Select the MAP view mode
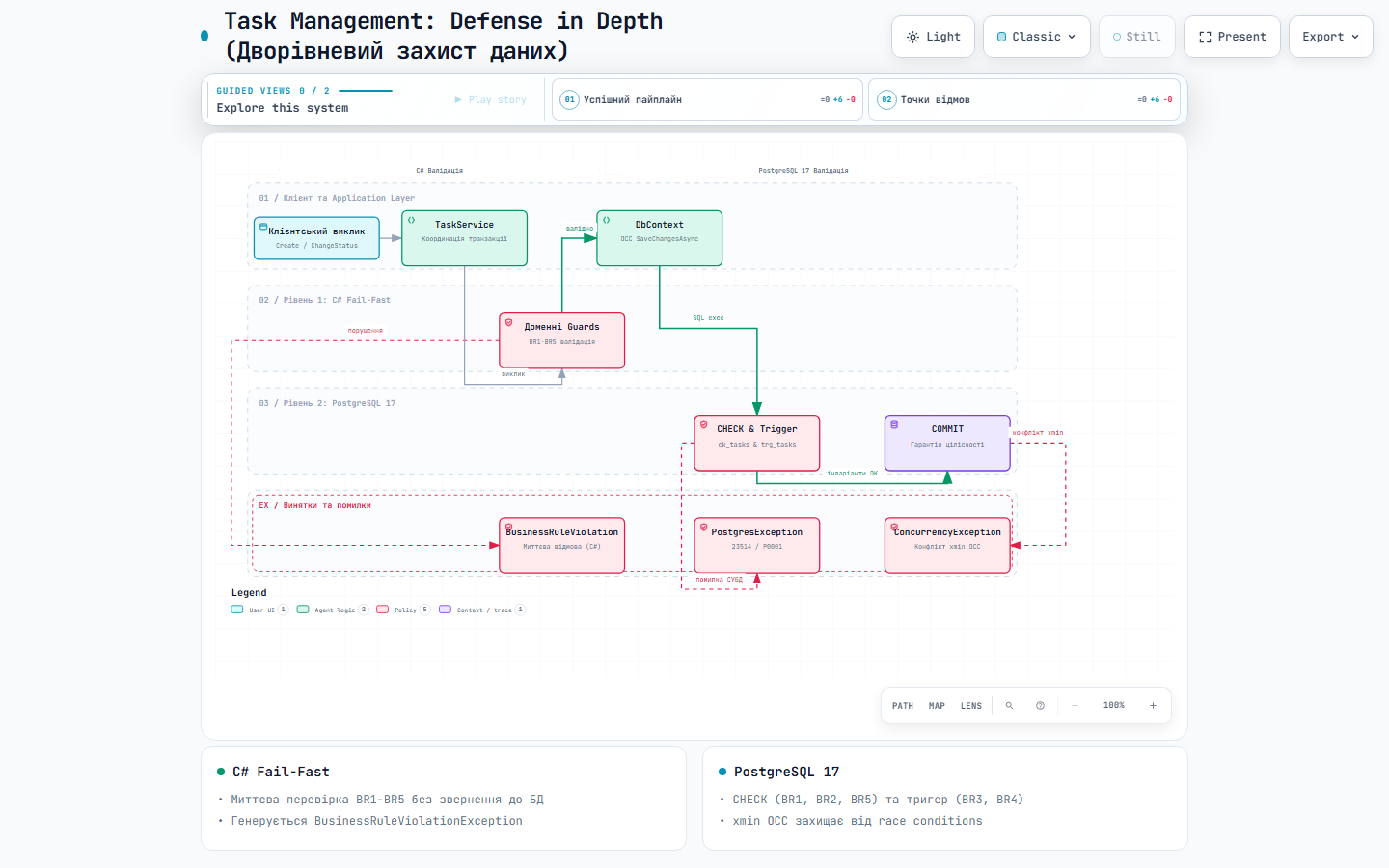This screenshot has width=1389, height=868. click(x=937, y=706)
